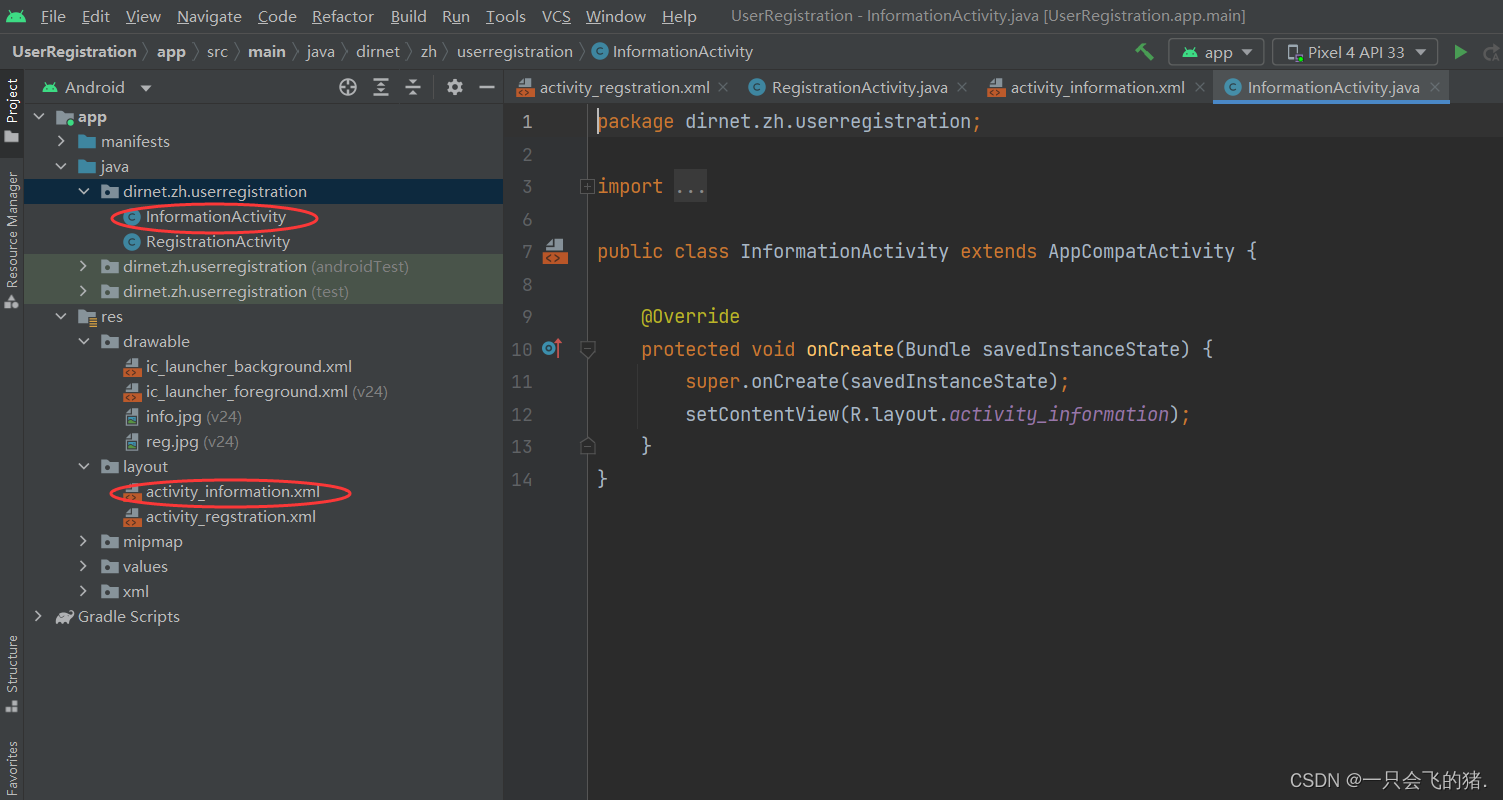Open the Project tool window sidebar tab
Image resolution: width=1503 pixels, height=800 pixels.
[12, 110]
